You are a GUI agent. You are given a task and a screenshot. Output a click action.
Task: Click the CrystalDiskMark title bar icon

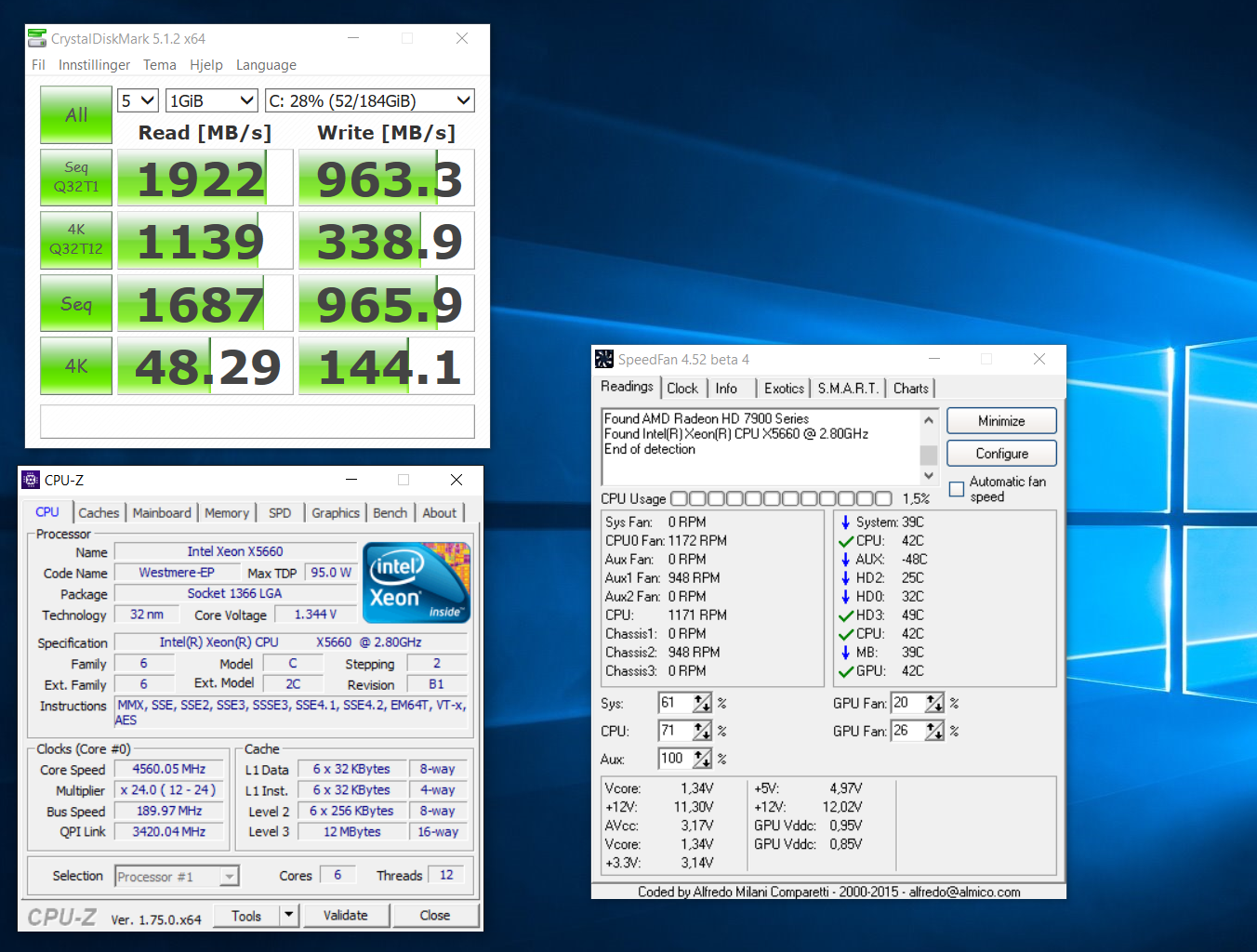[37, 38]
